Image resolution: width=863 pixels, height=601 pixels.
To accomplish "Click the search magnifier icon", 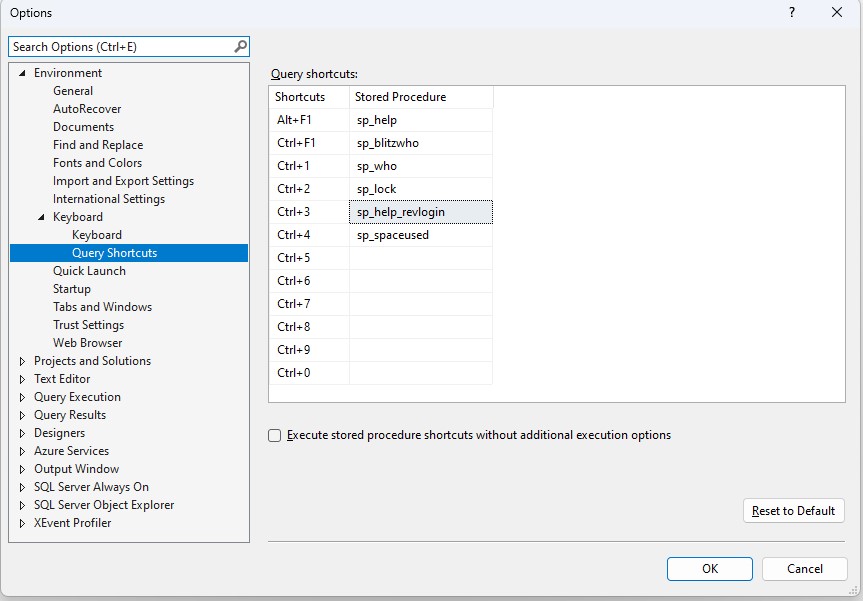I will [240, 46].
